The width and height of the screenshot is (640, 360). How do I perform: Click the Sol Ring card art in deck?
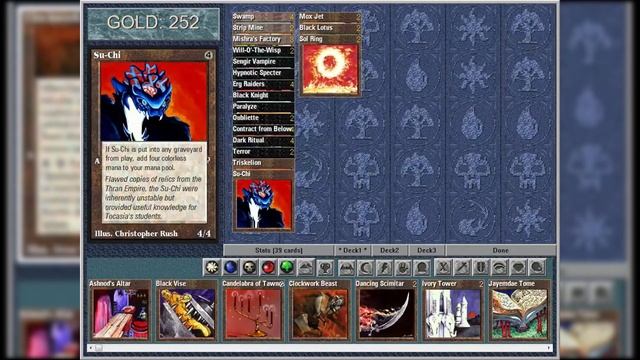click(330, 69)
